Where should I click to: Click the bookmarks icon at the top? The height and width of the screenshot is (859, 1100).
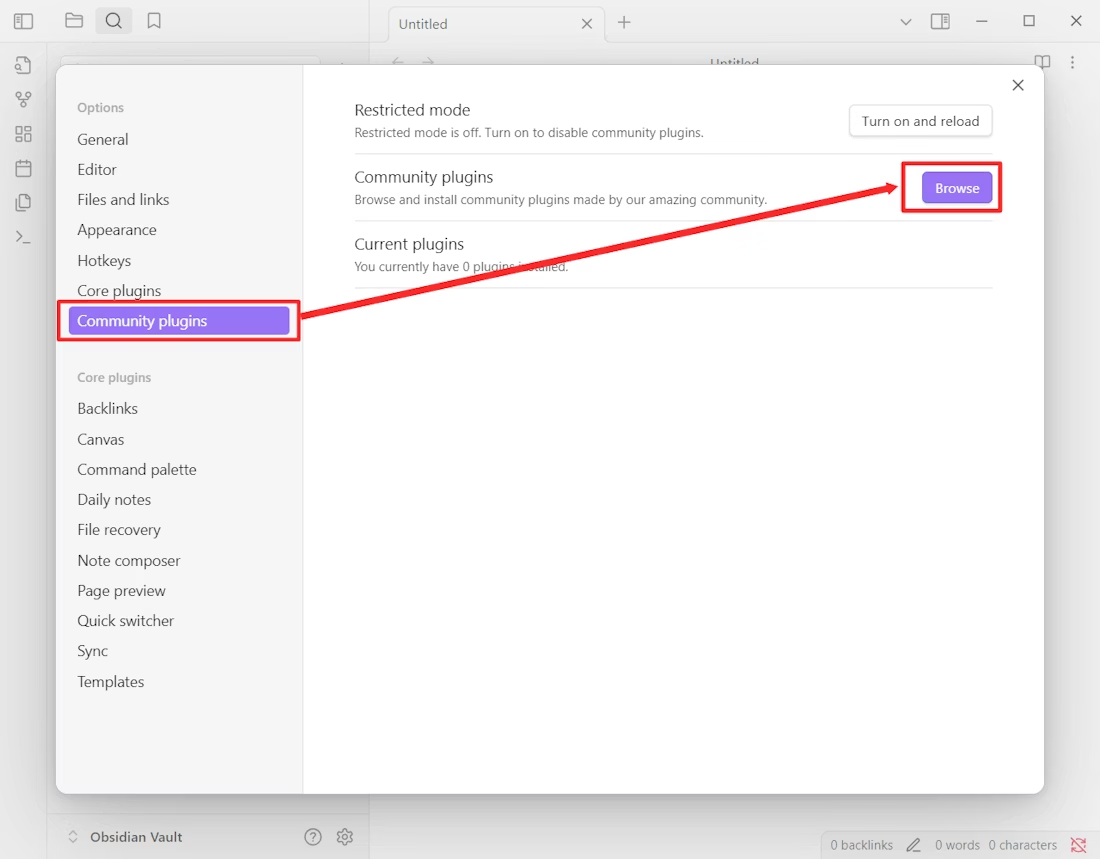(x=154, y=20)
